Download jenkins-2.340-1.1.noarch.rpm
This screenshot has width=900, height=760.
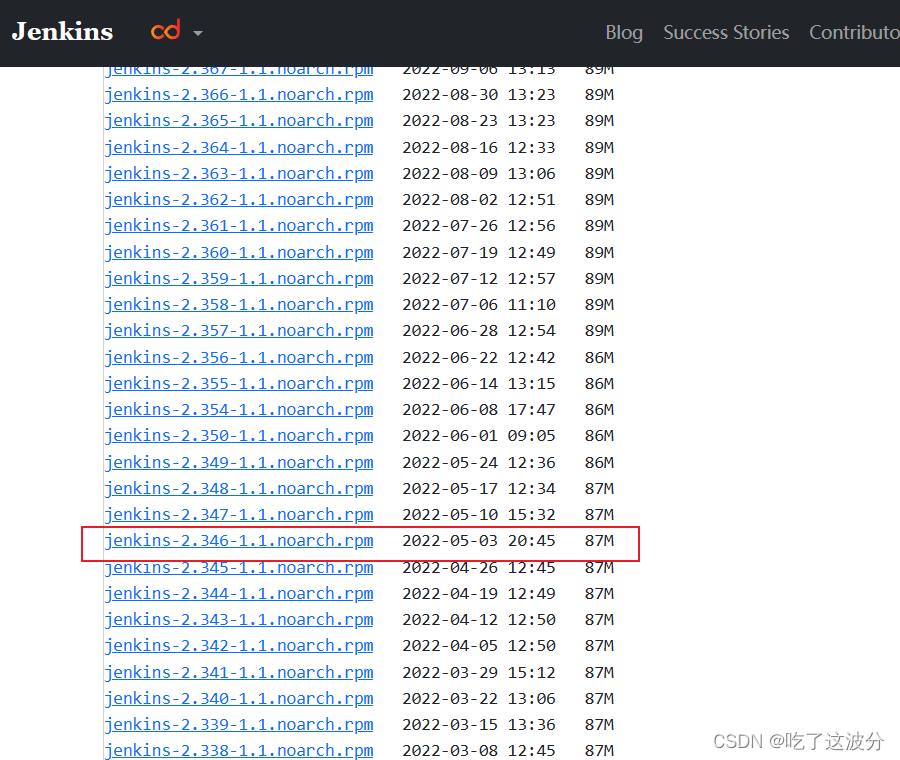[239, 699]
